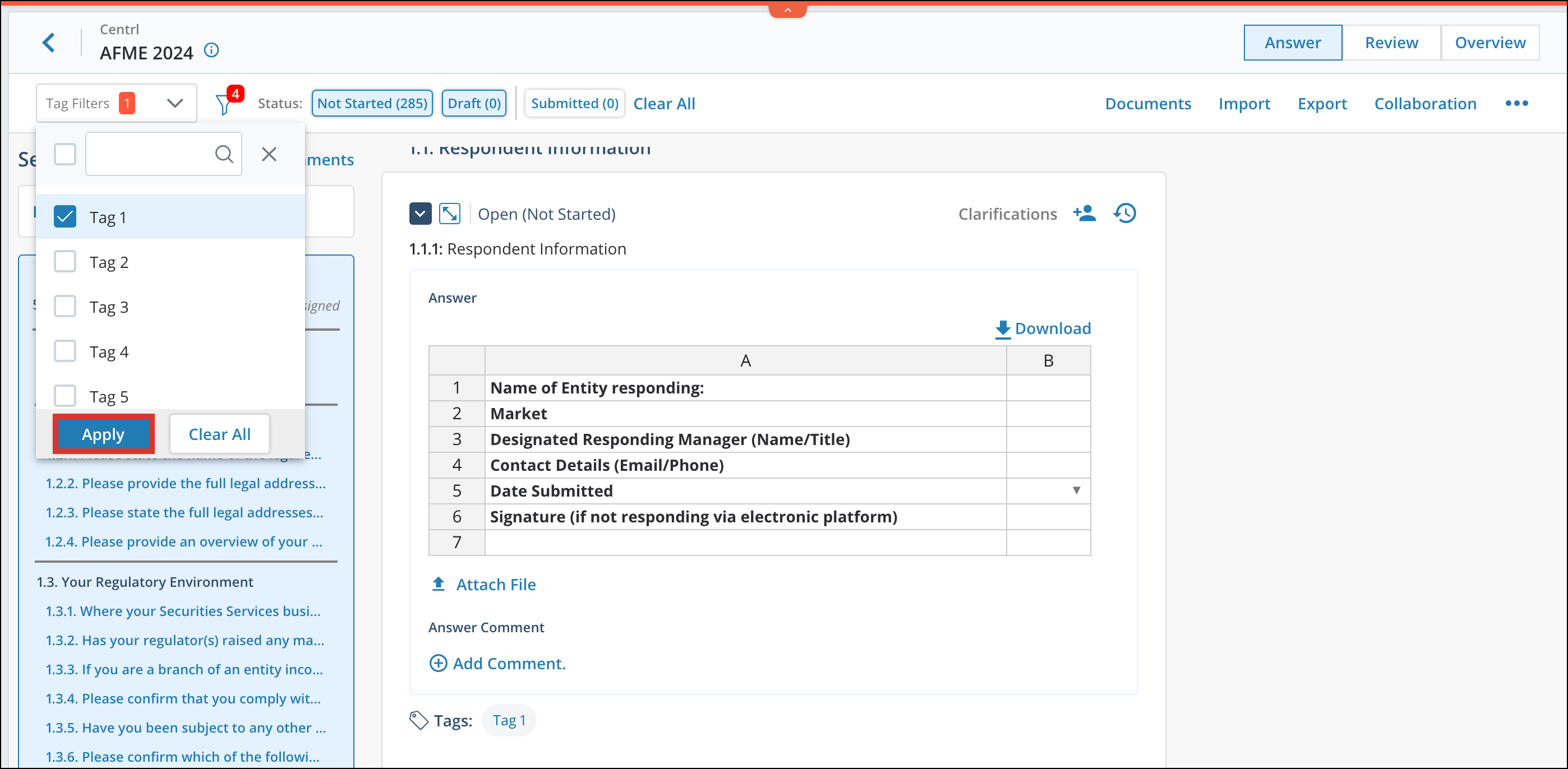The image size is (1568, 769).
Task: Open the status dropdown for question 1.1.1
Action: click(420, 214)
